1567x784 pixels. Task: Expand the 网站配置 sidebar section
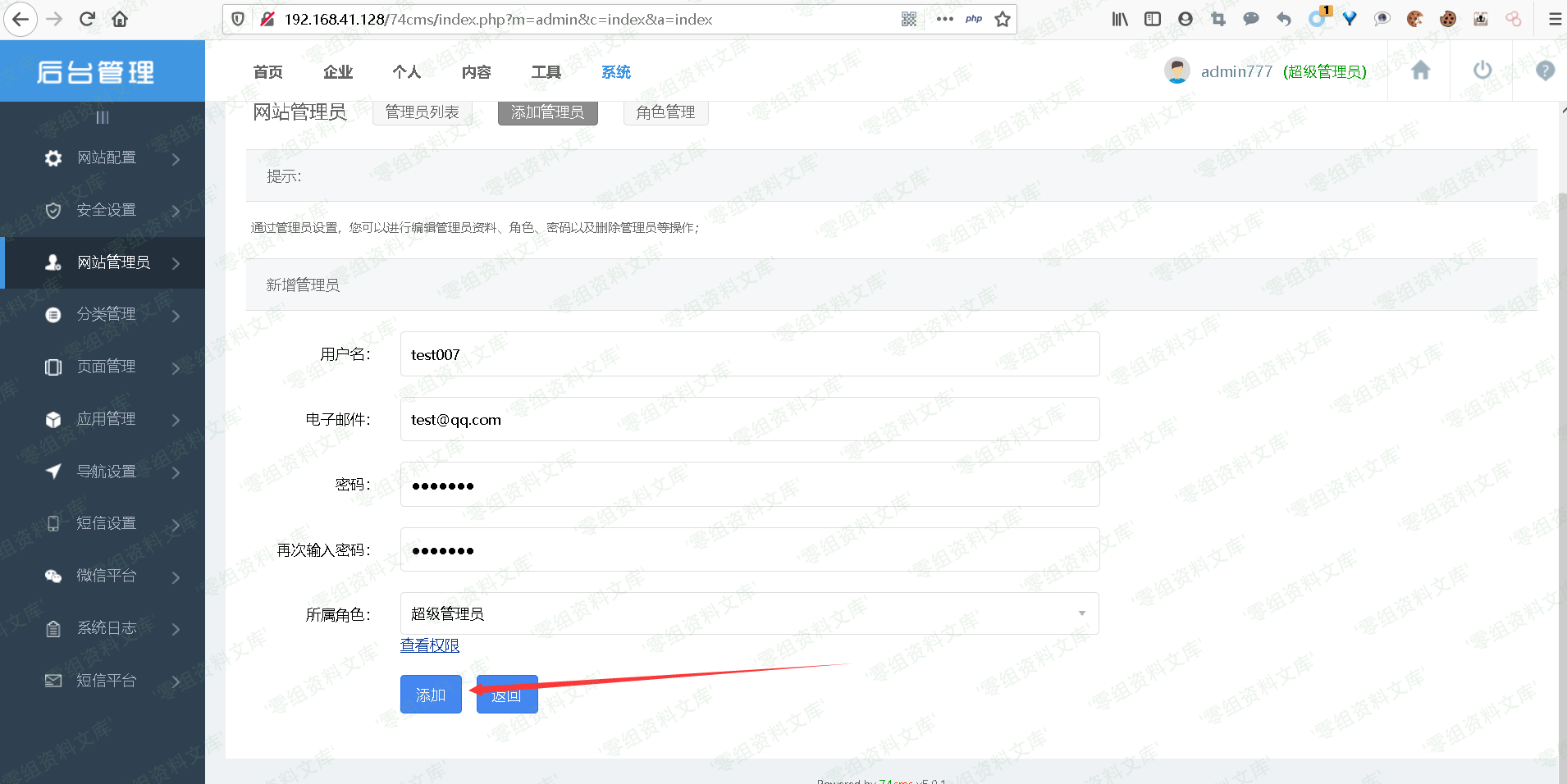point(107,158)
